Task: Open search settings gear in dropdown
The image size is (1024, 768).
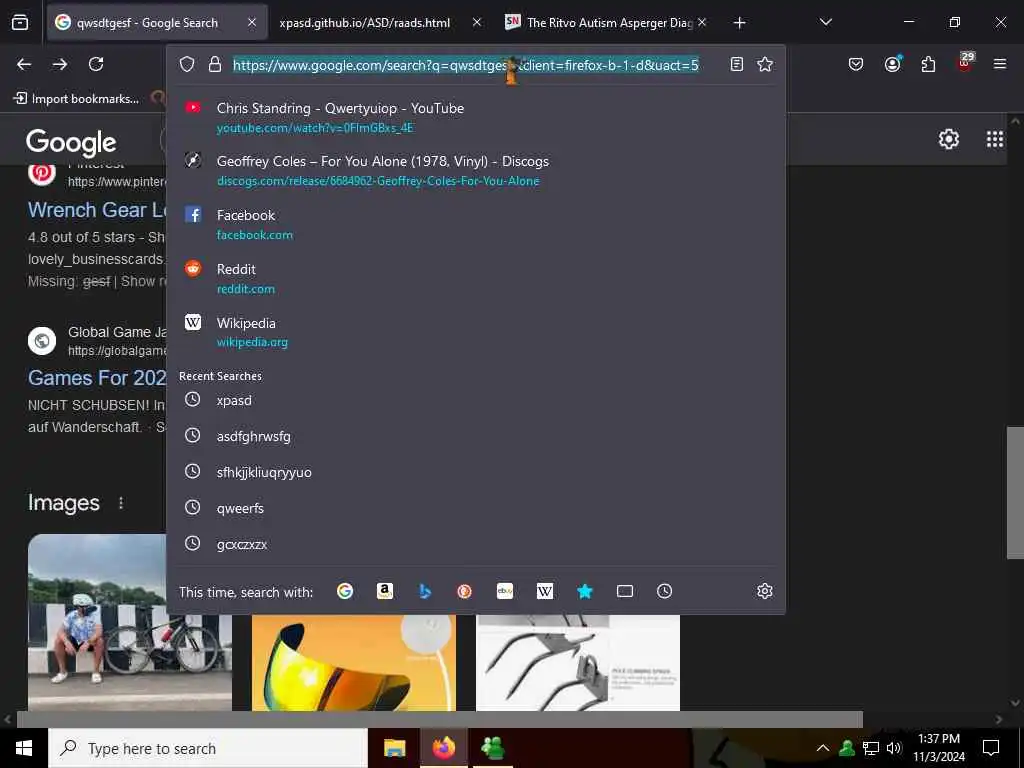Action: [x=765, y=591]
